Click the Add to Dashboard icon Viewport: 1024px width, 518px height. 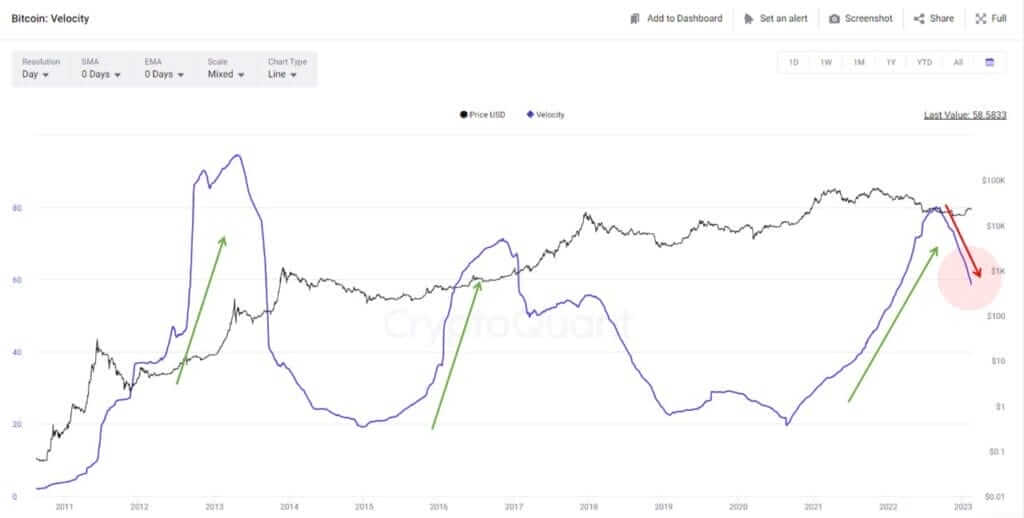(635, 18)
